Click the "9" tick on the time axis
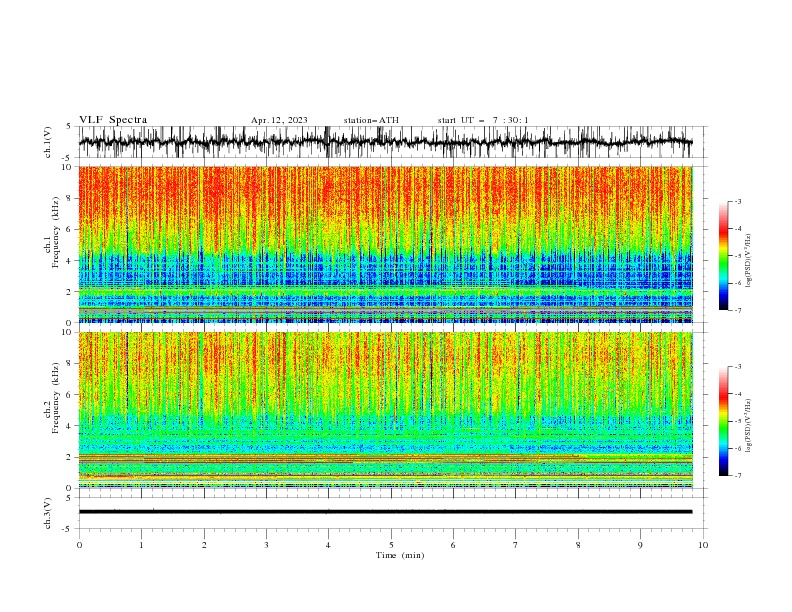This screenshot has height=612, width=792. (640, 545)
